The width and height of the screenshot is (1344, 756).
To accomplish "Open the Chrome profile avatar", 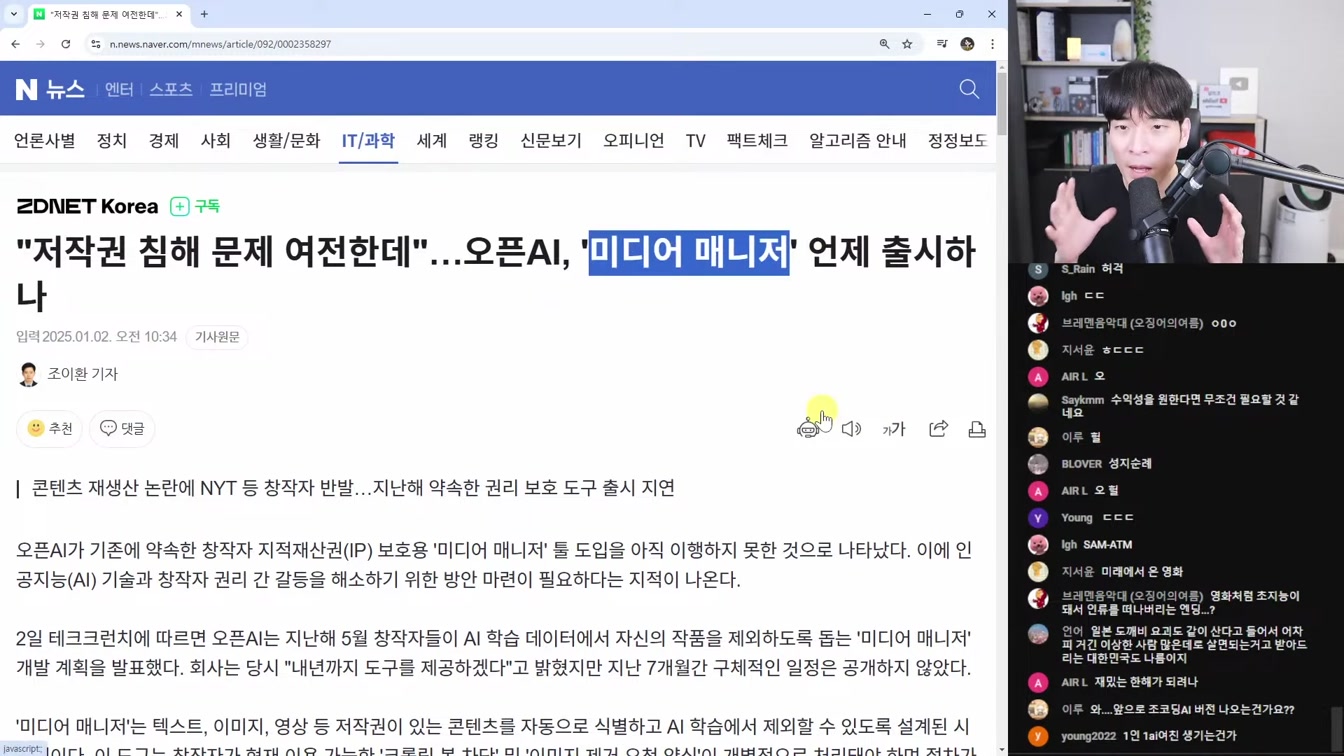I will (967, 44).
